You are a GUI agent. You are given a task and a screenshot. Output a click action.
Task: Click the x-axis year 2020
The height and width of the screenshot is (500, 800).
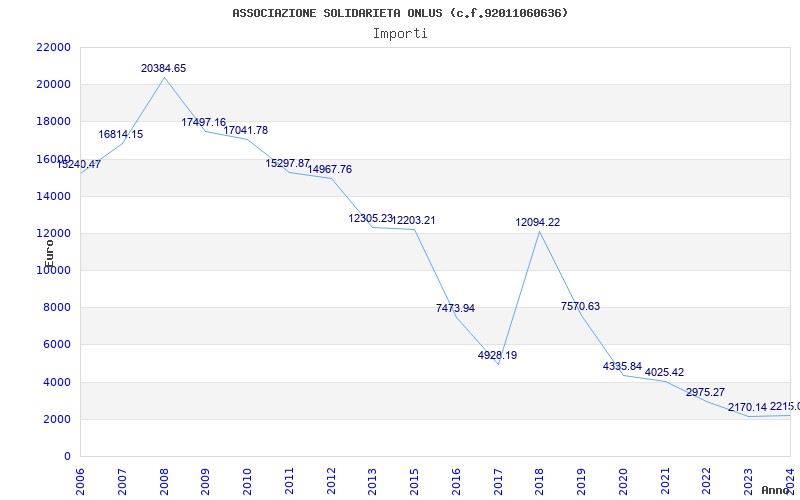[623, 481]
